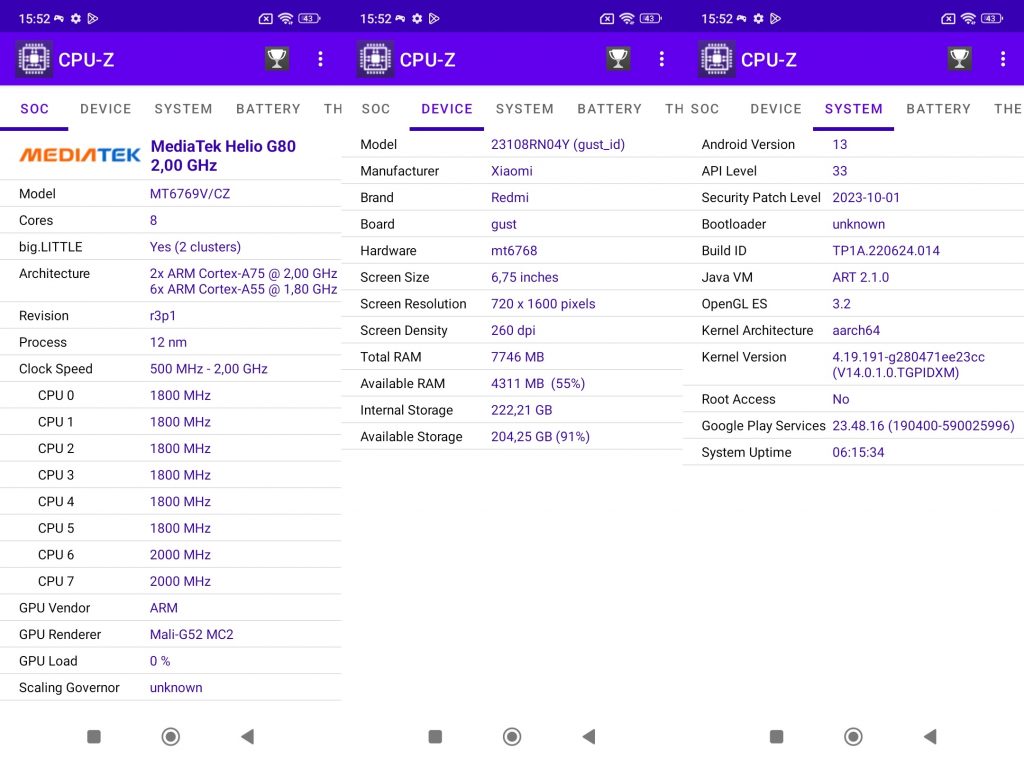Viewport: 1024px width, 759px height.
Task: Select the DEVICE tab in the right screen
Action: coord(776,108)
